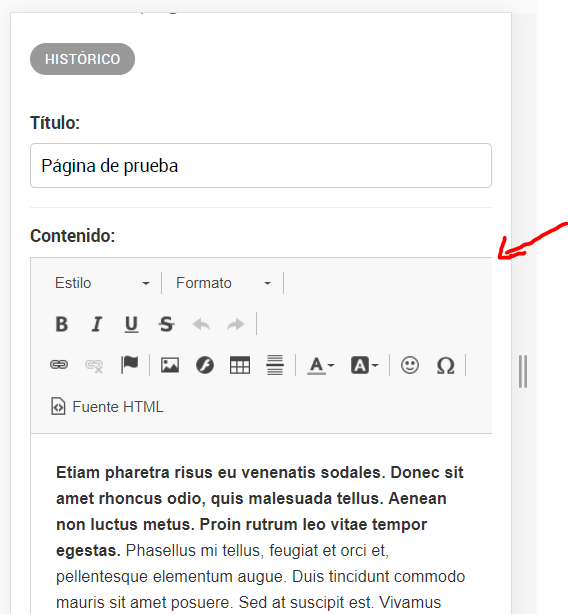Insert a link with chain icon
Viewport: 568px width, 614px height.
coord(59,365)
